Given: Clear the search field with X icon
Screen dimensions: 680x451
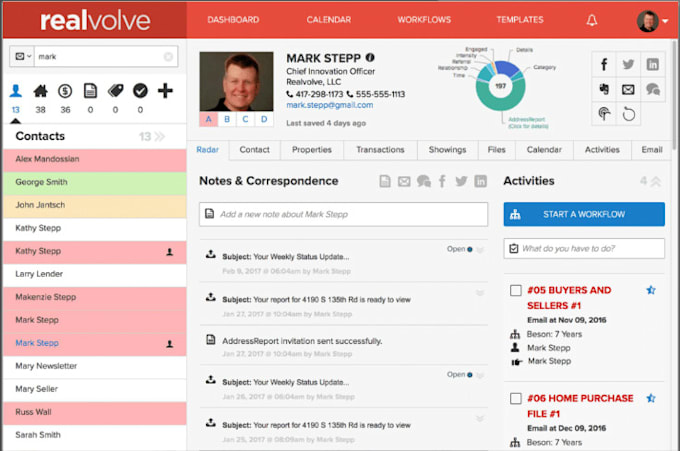Looking at the screenshot, I should [168, 56].
